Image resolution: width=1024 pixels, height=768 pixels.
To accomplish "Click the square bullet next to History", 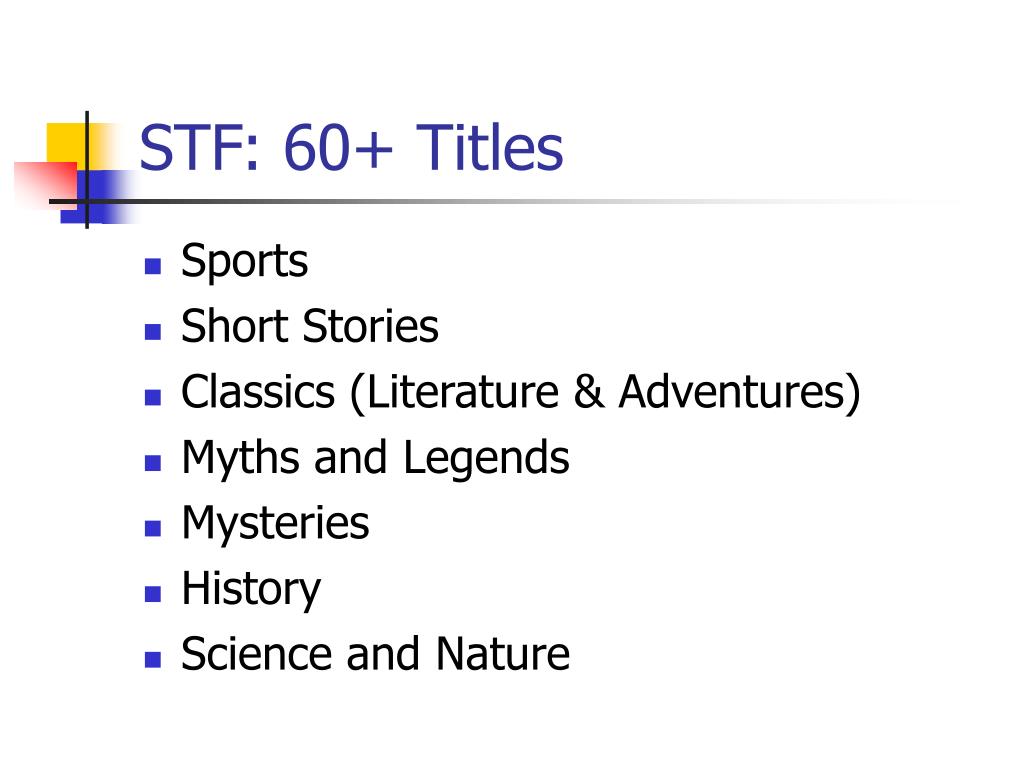I will pos(153,594).
